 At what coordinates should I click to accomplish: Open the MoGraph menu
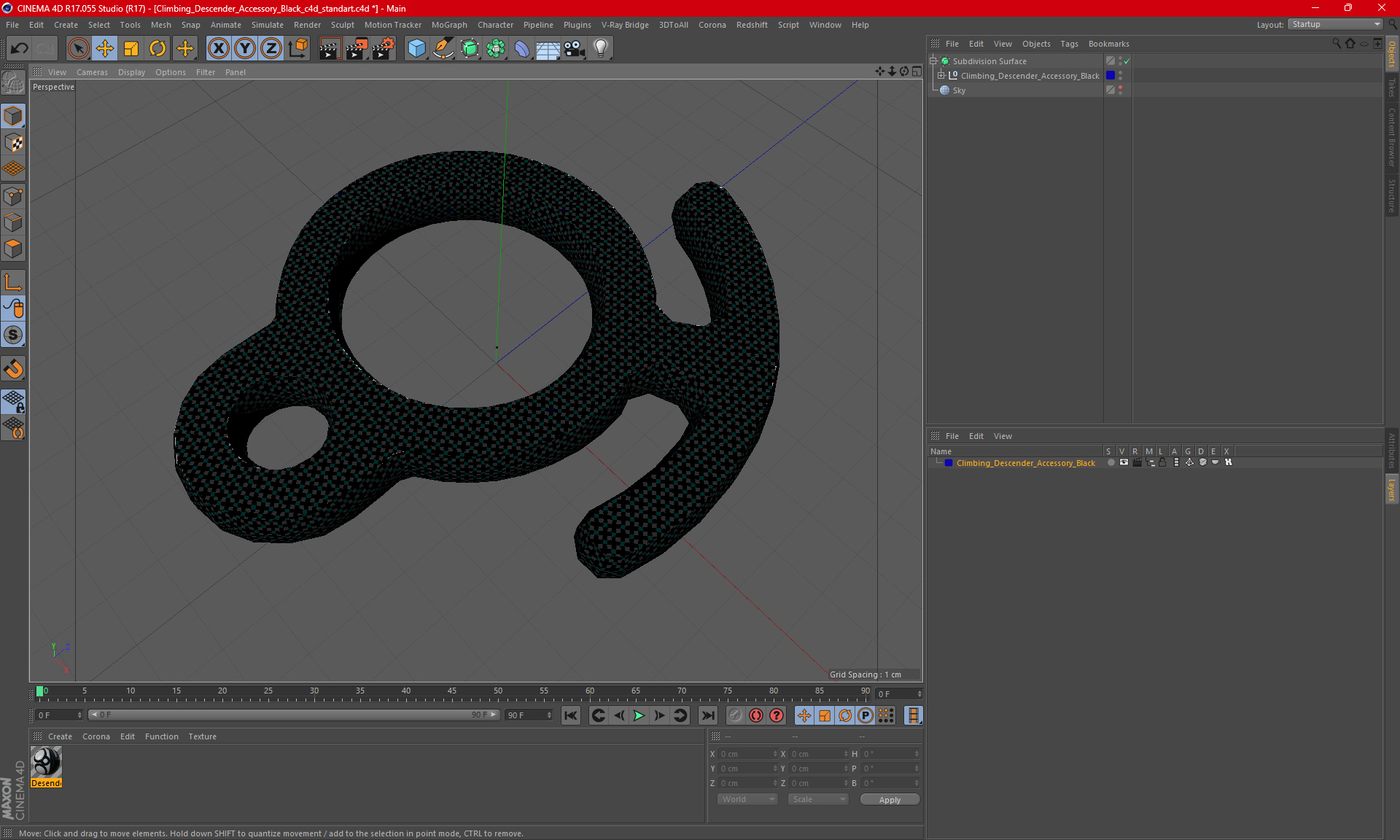tap(449, 25)
